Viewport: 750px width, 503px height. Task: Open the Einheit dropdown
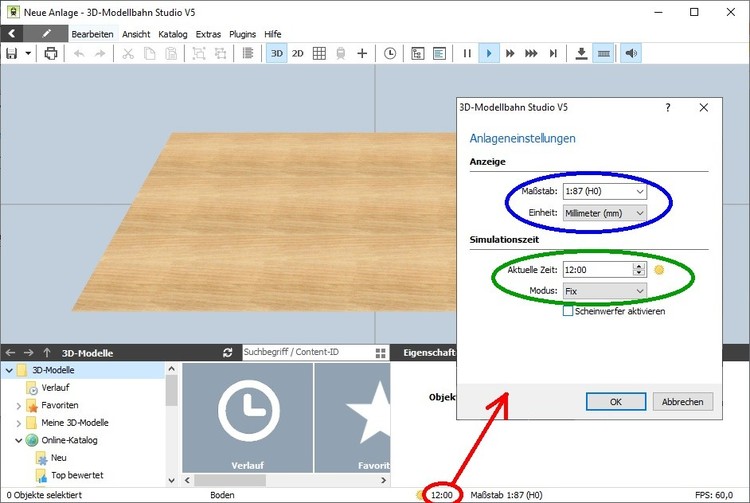pos(605,213)
